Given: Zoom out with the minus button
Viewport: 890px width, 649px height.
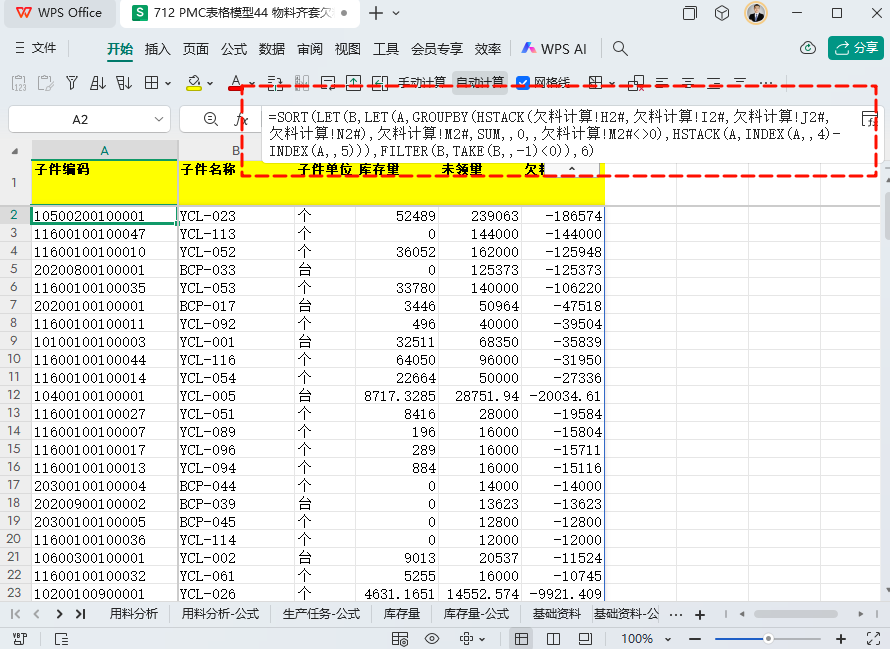Looking at the screenshot, I should 694,639.
